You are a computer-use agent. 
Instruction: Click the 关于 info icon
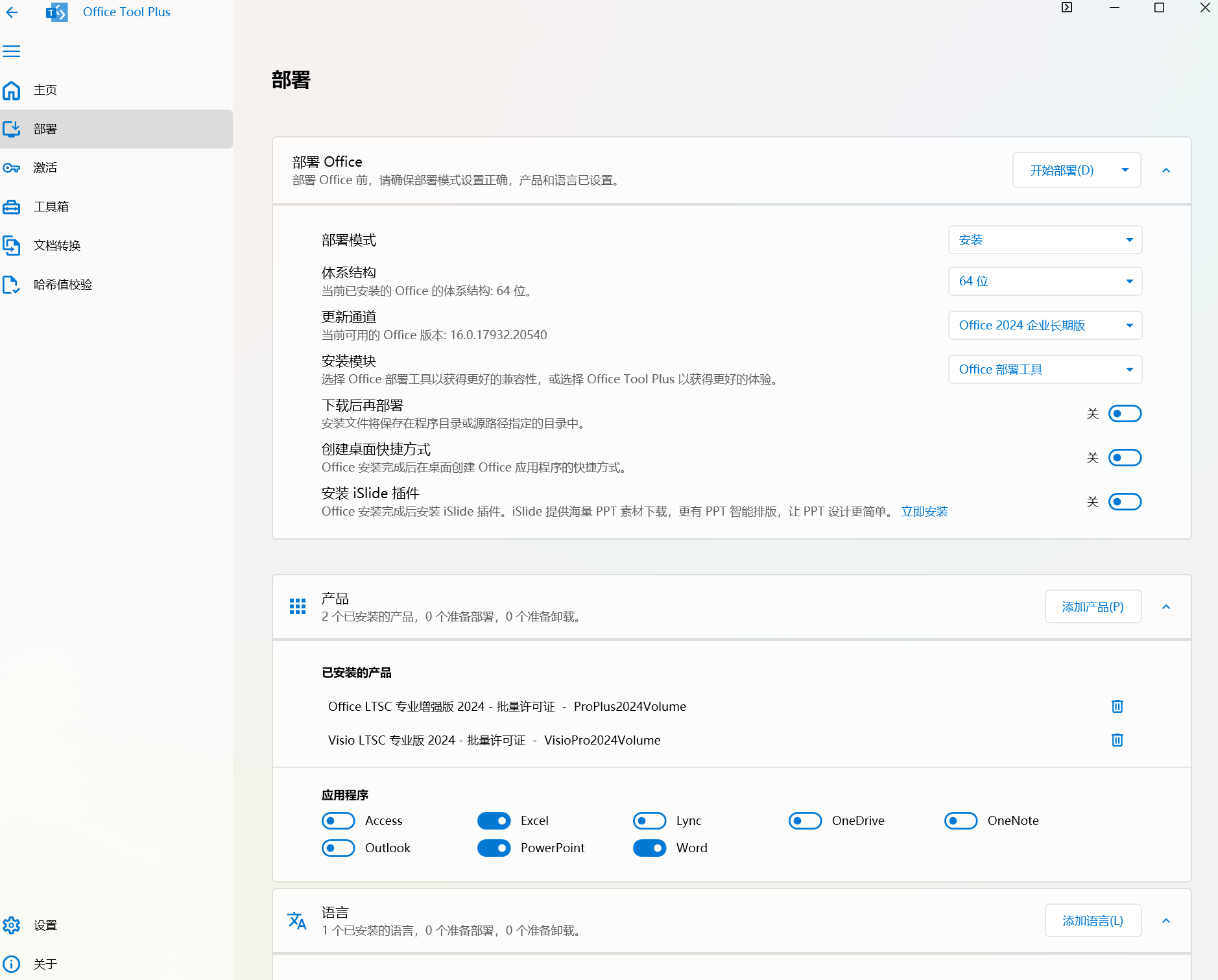pyautogui.click(x=12, y=964)
